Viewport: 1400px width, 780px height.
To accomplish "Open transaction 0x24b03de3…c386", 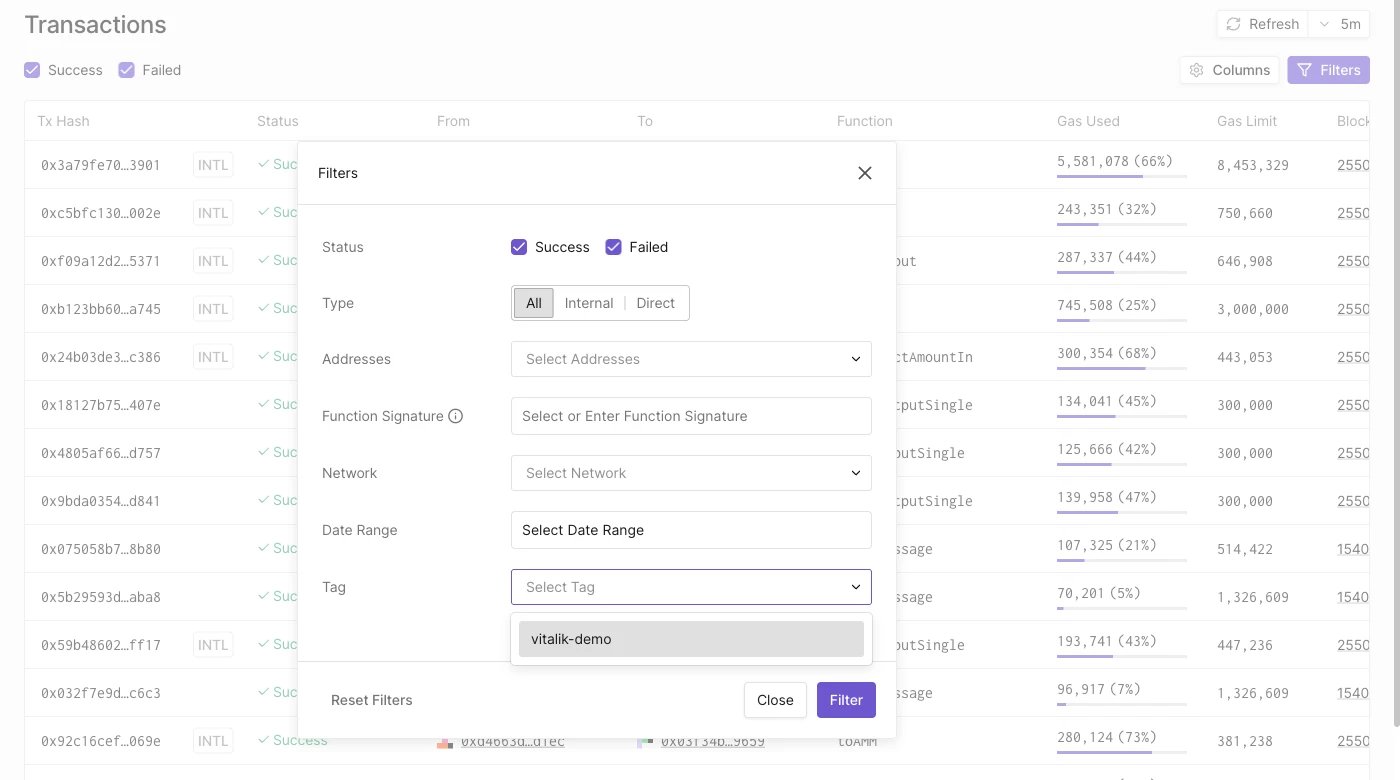I will click(x=101, y=357).
